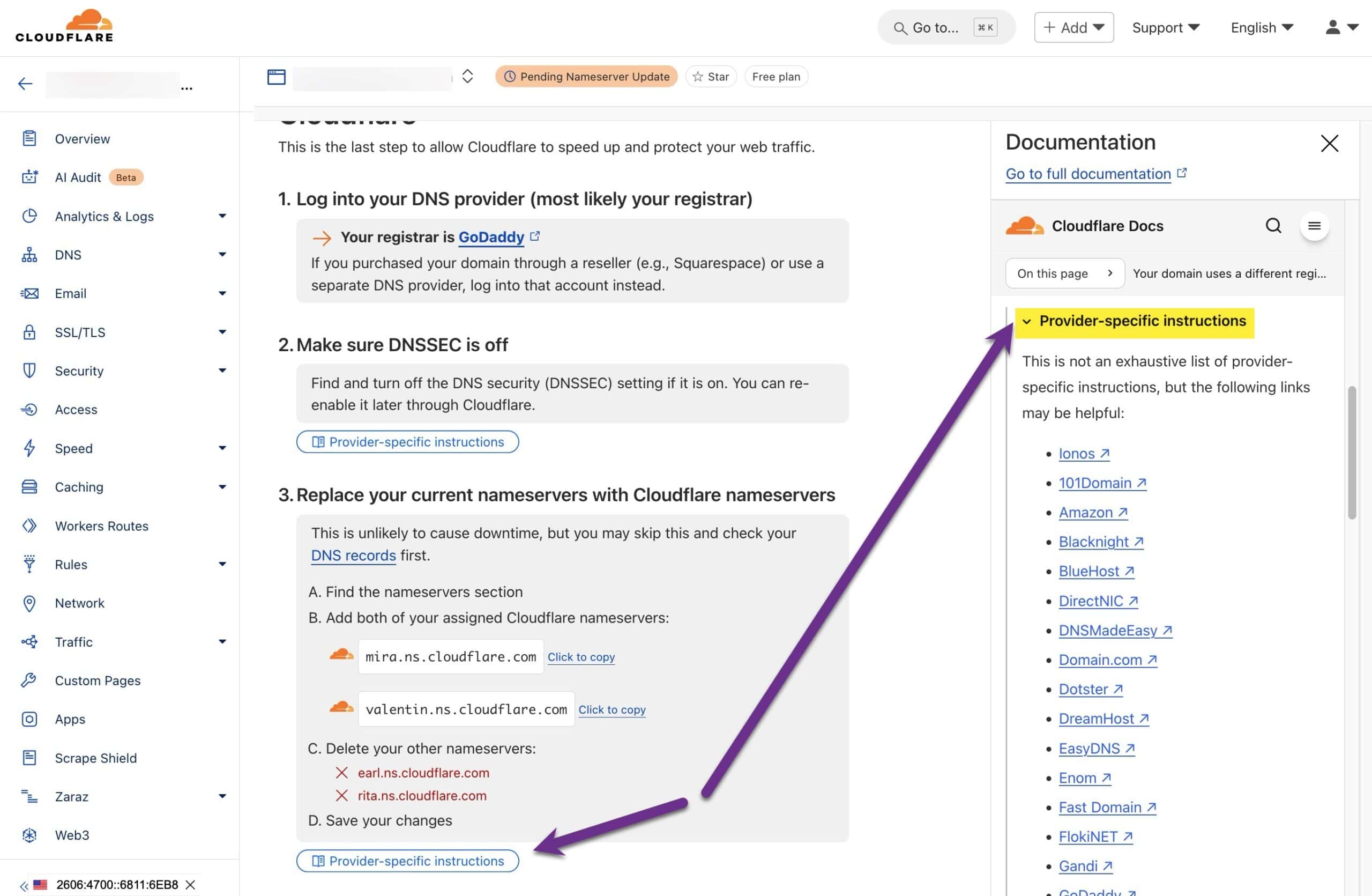Click the Cloudflare logo

(64, 26)
